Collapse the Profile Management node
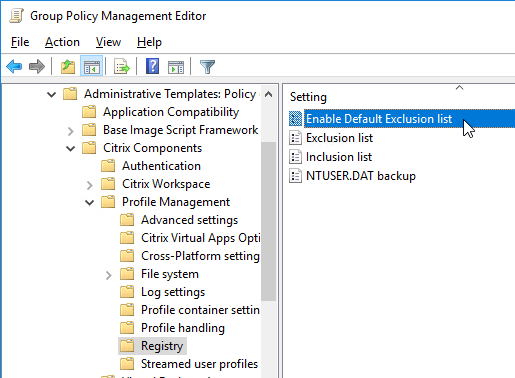Viewport: 515px width, 378px height. click(90, 202)
